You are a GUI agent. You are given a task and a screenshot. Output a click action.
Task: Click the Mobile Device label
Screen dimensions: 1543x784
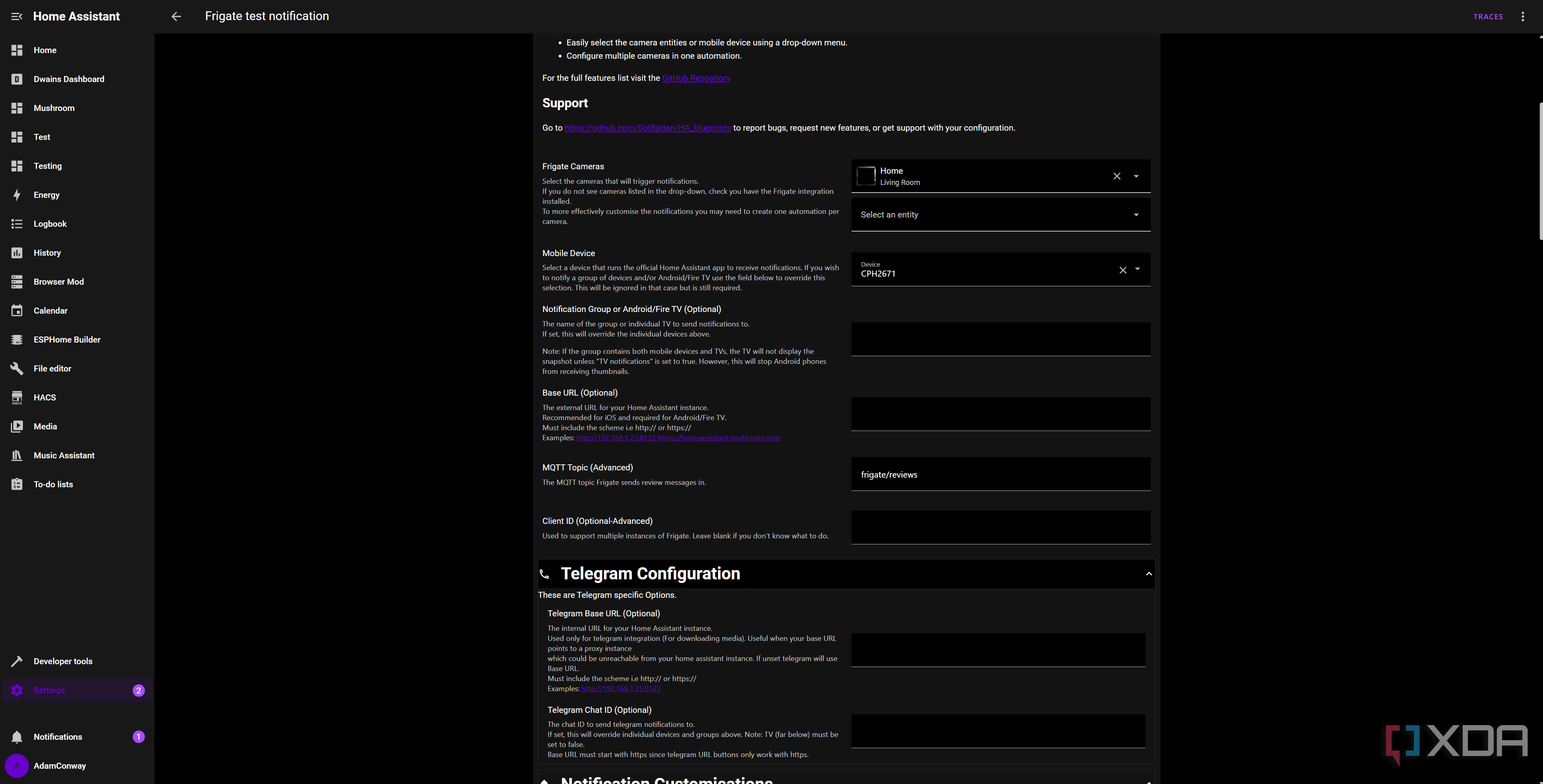[568, 253]
